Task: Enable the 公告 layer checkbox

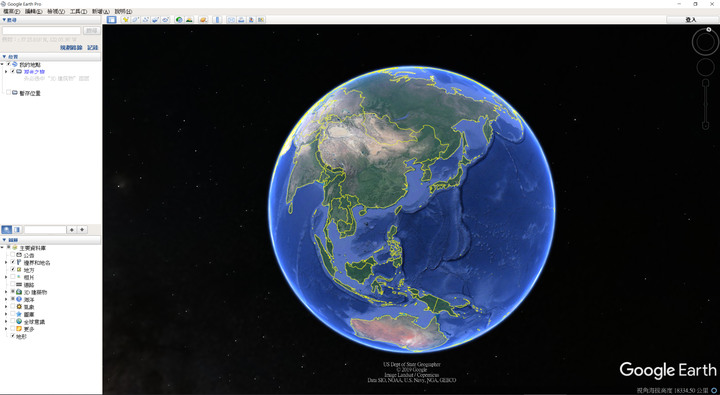Action: [x=13, y=255]
